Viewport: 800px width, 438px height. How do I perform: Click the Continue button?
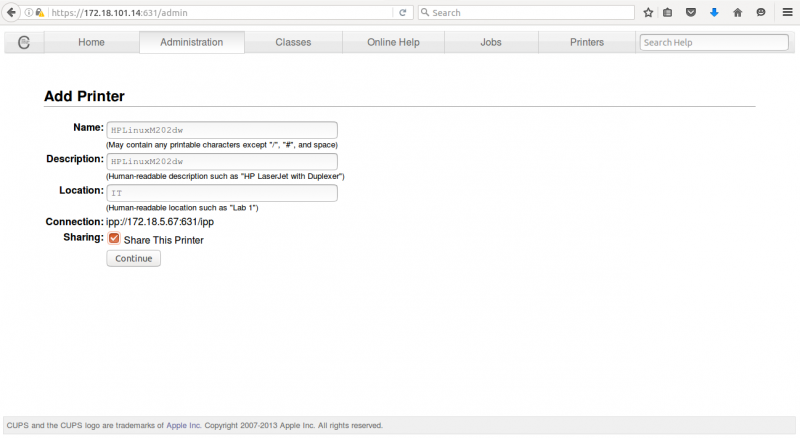point(134,258)
